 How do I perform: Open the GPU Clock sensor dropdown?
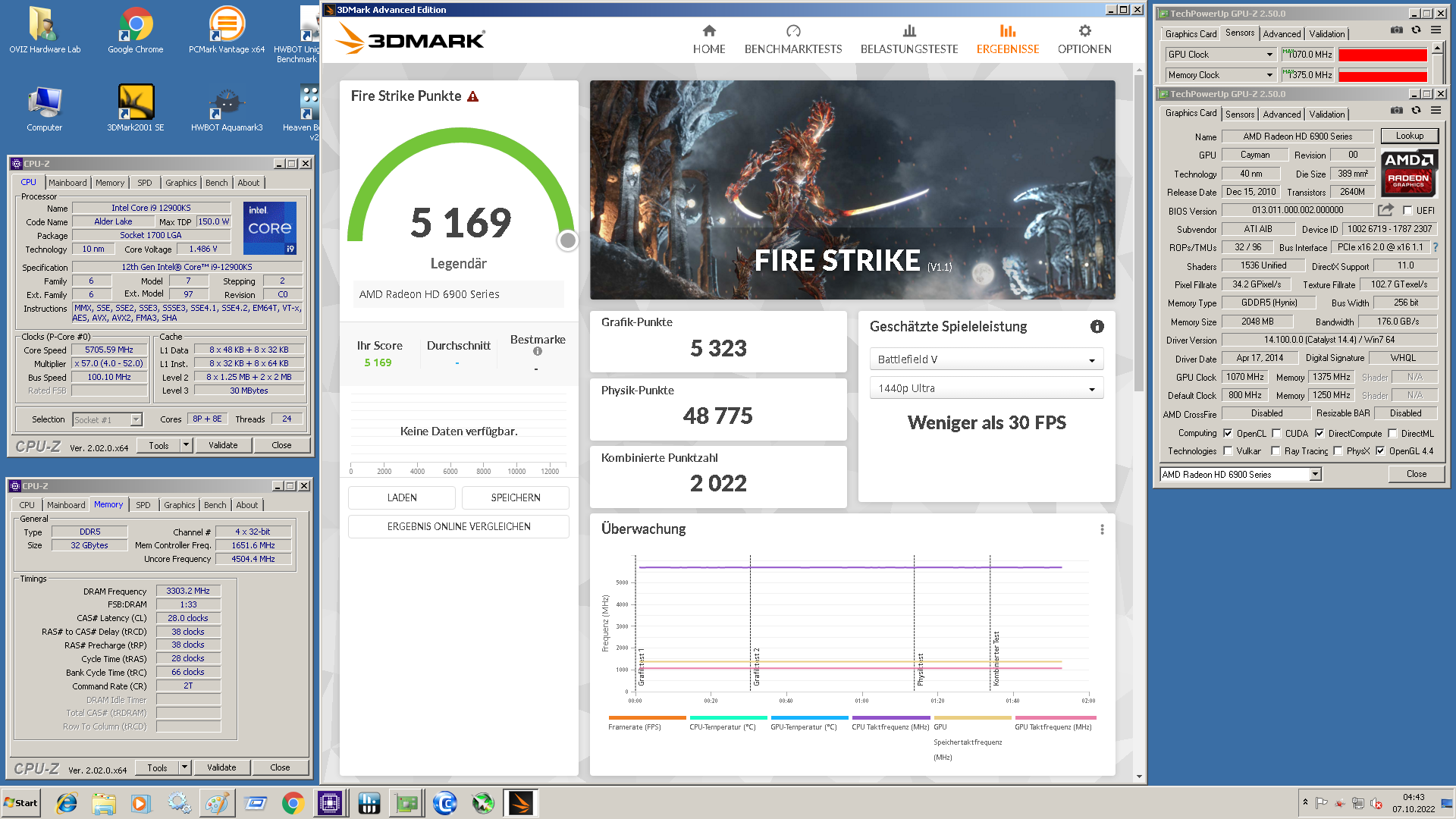coord(1221,55)
